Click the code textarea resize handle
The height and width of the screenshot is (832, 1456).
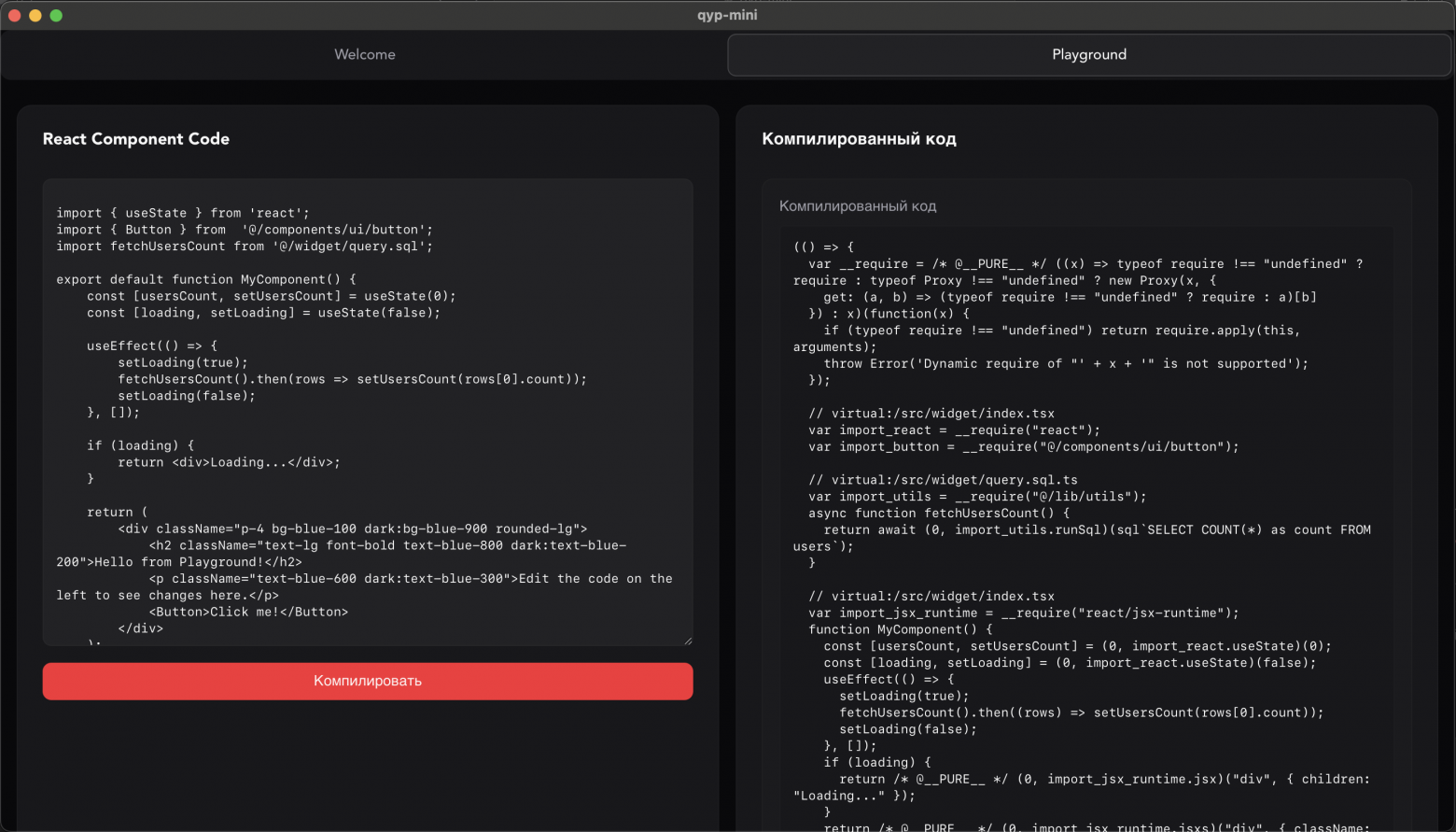[x=688, y=641]
